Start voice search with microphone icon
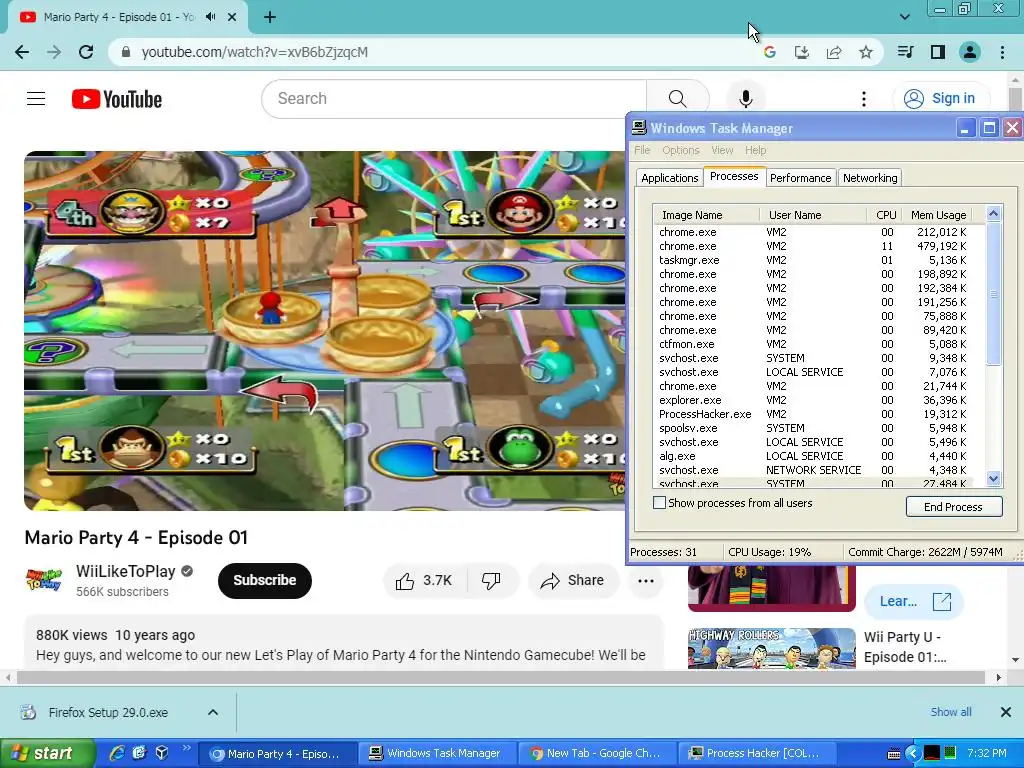 745,99
